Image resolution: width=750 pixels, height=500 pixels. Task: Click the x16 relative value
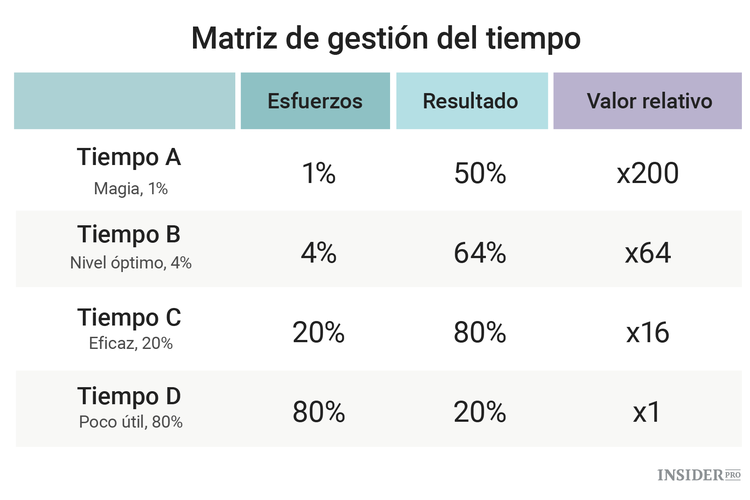(x=648, y=332)
